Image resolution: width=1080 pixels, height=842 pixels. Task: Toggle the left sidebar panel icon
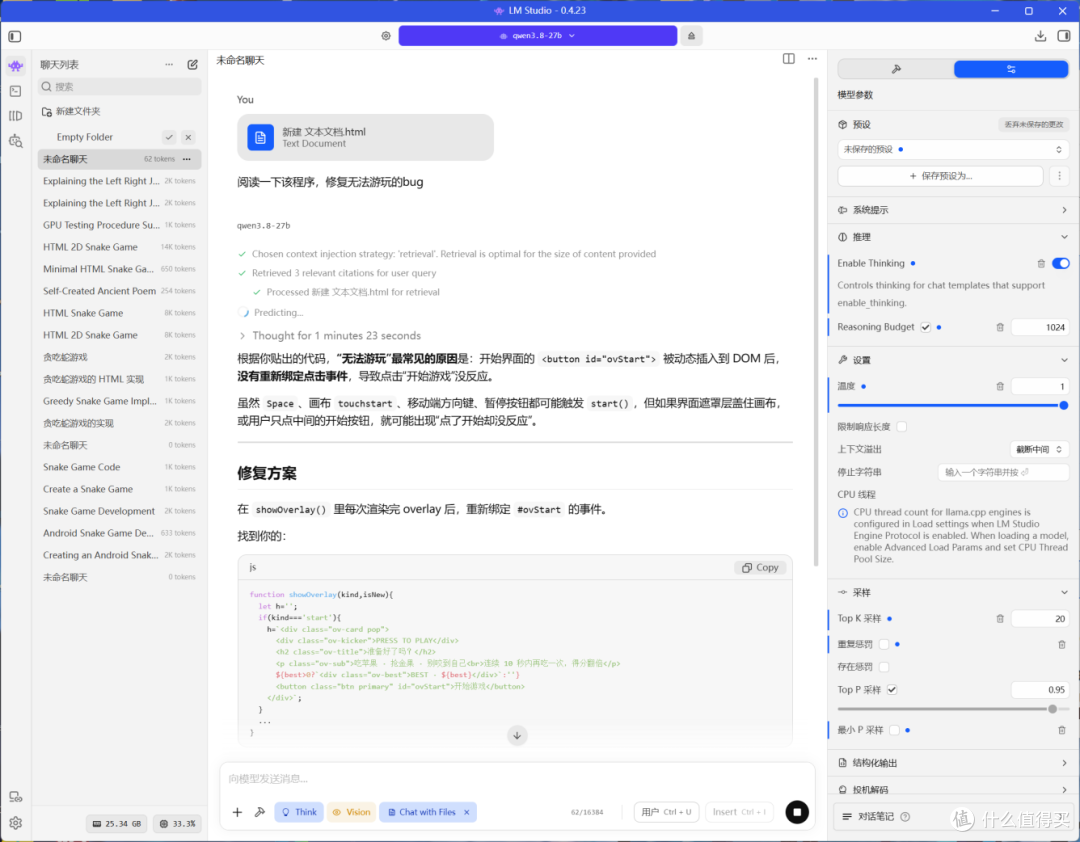point(15,36)
